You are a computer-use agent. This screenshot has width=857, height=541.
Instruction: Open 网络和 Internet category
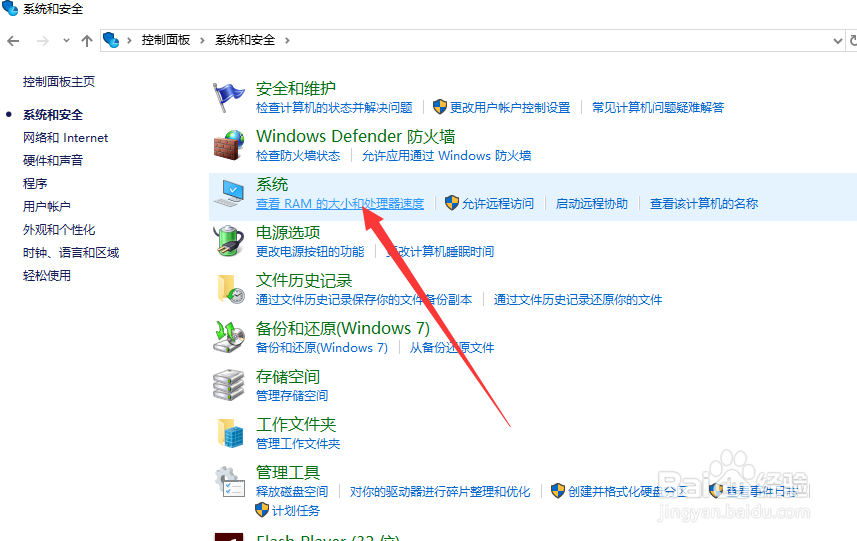pos(65,138)
